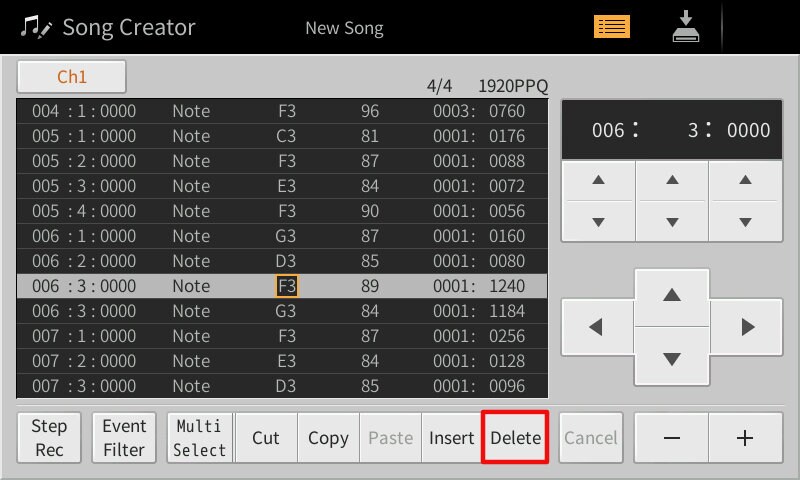This screenshot has height=480, width=800.
Task: Insert a new event
Action: click(x=452, y=438)
